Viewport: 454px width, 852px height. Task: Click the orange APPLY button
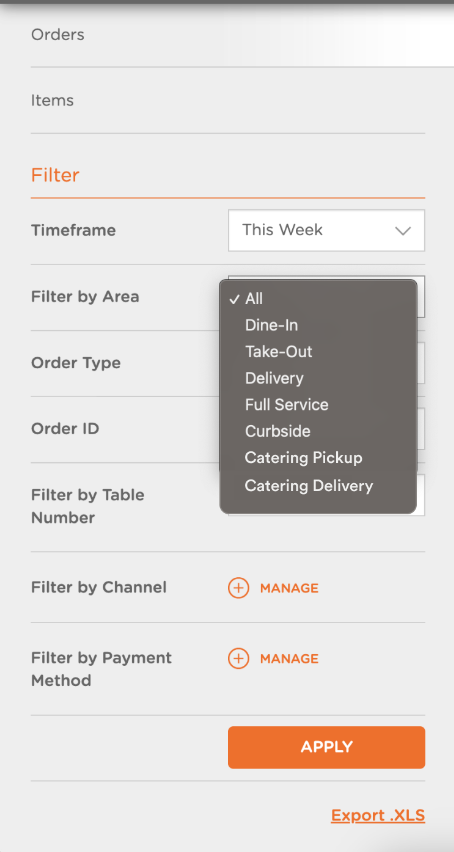click(326, 747)
